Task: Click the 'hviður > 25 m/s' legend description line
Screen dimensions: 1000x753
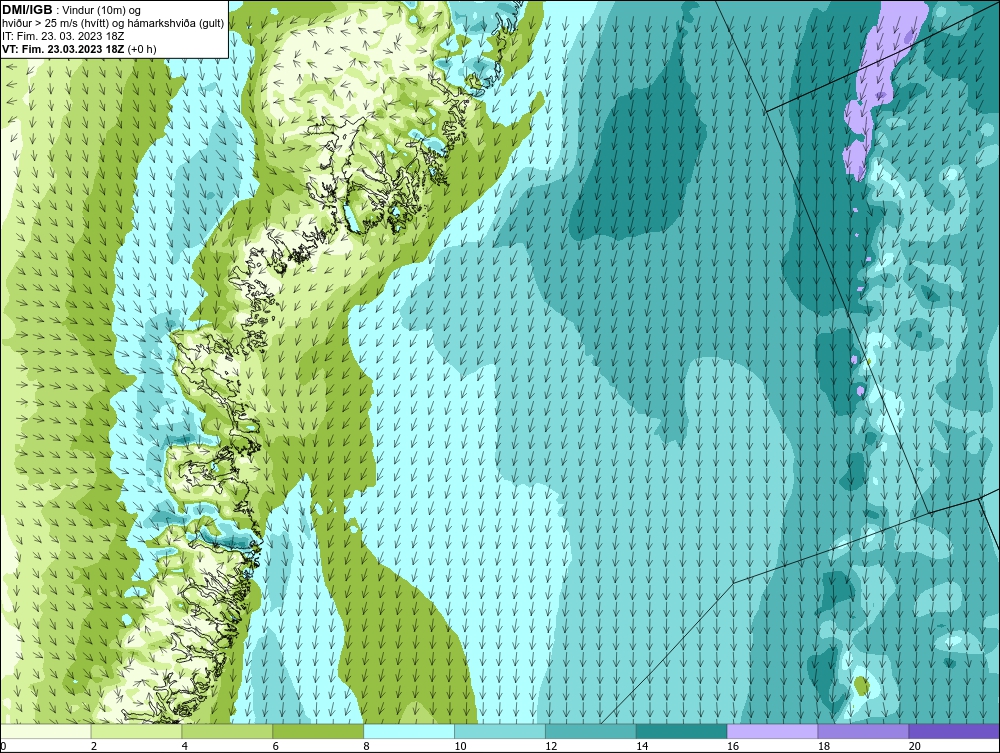Action: click(113, 24)
